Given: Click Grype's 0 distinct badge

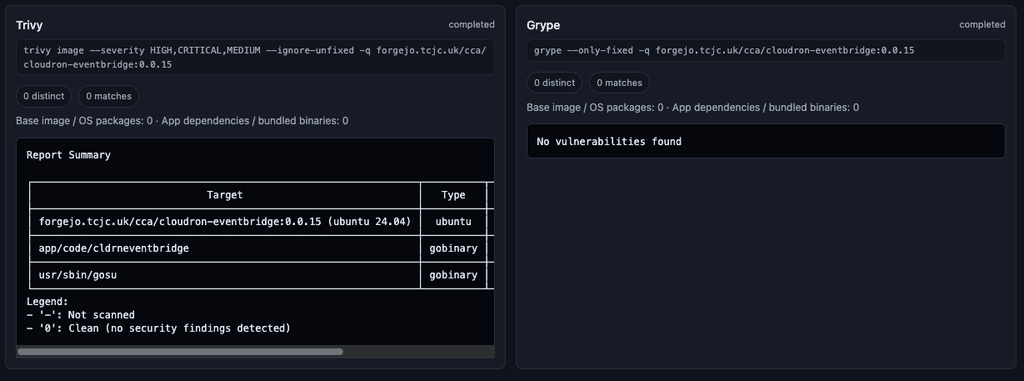Looking at the screenshot, I should point(554,83).
